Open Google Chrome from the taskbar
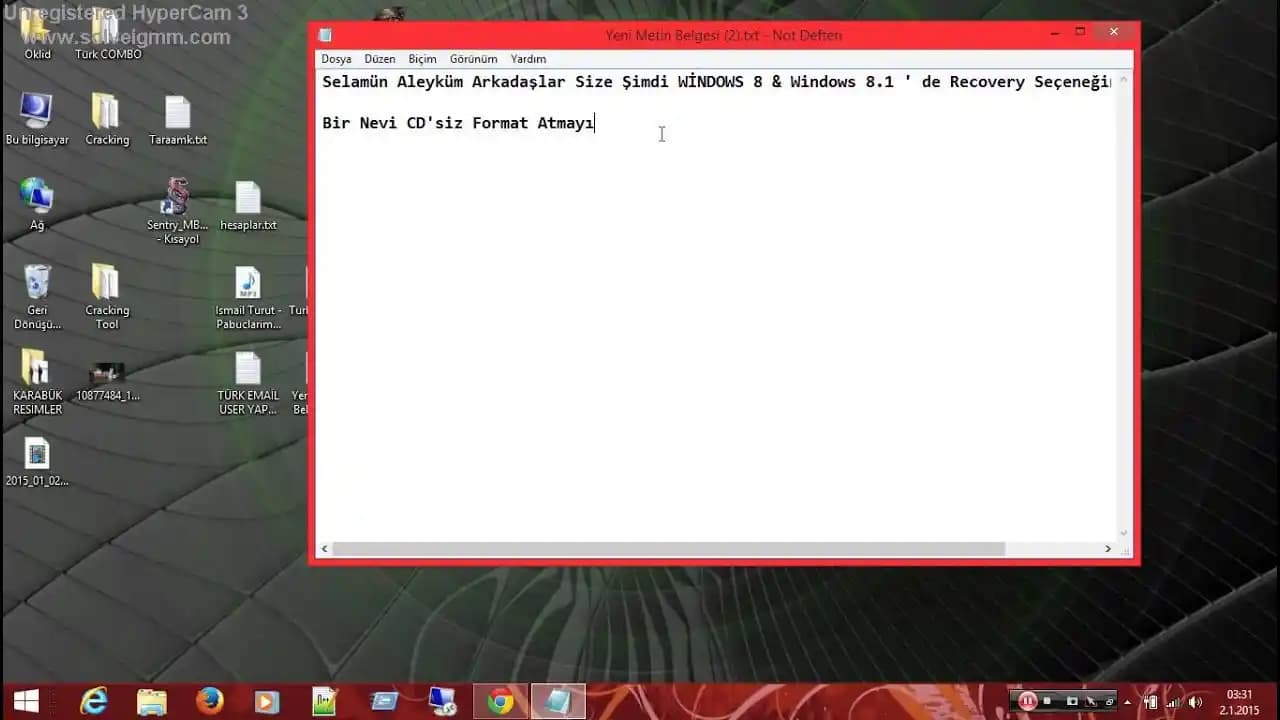This screenshot has height=720, width=1280. click(x=501, y=701)
